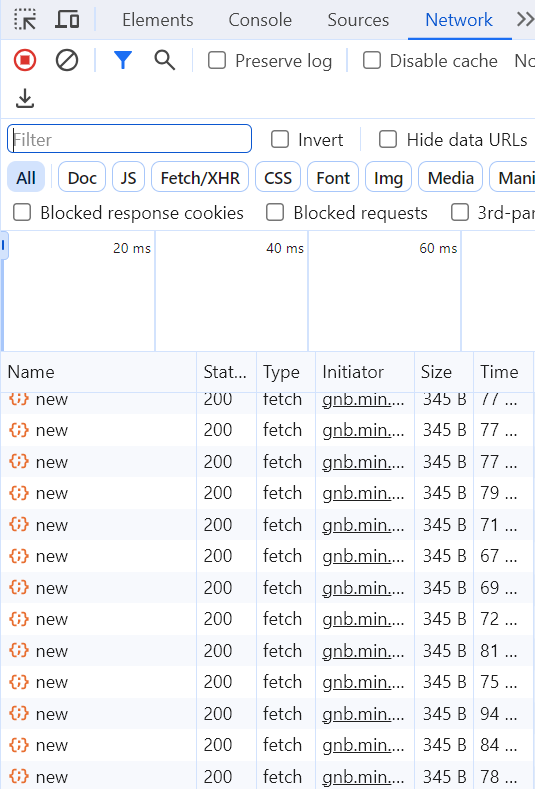Viewport: 535px width, 789px height.
Task: Click inside the Filter text field
Action: pyautogui.click(x=129, y=139)
